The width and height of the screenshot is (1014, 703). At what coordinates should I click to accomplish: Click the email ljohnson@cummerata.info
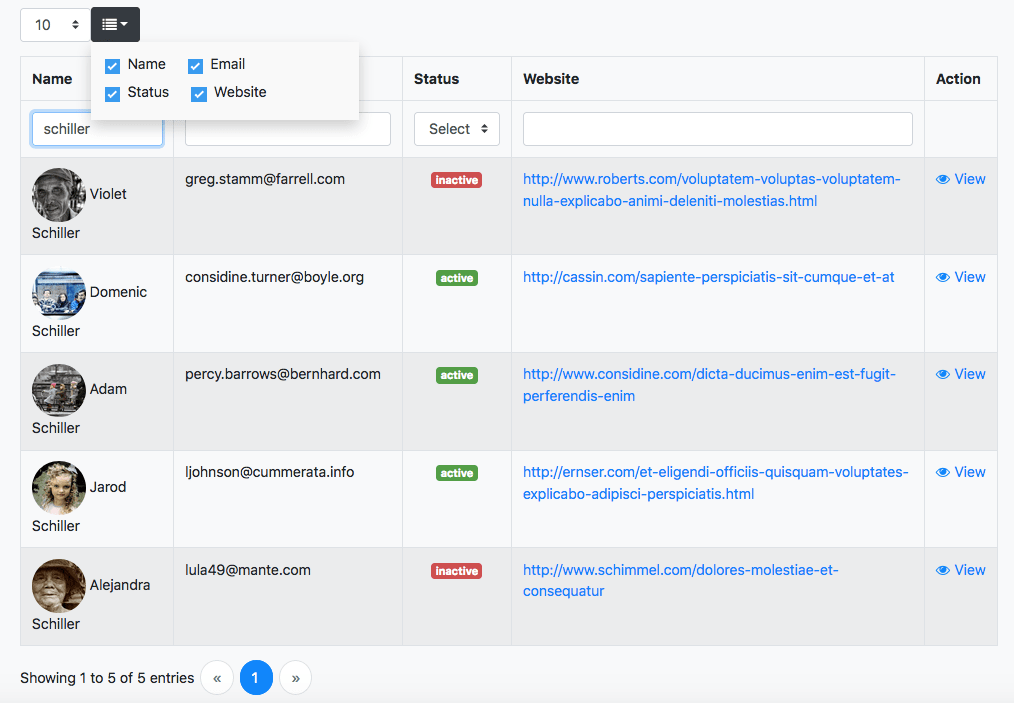(270, 472)
